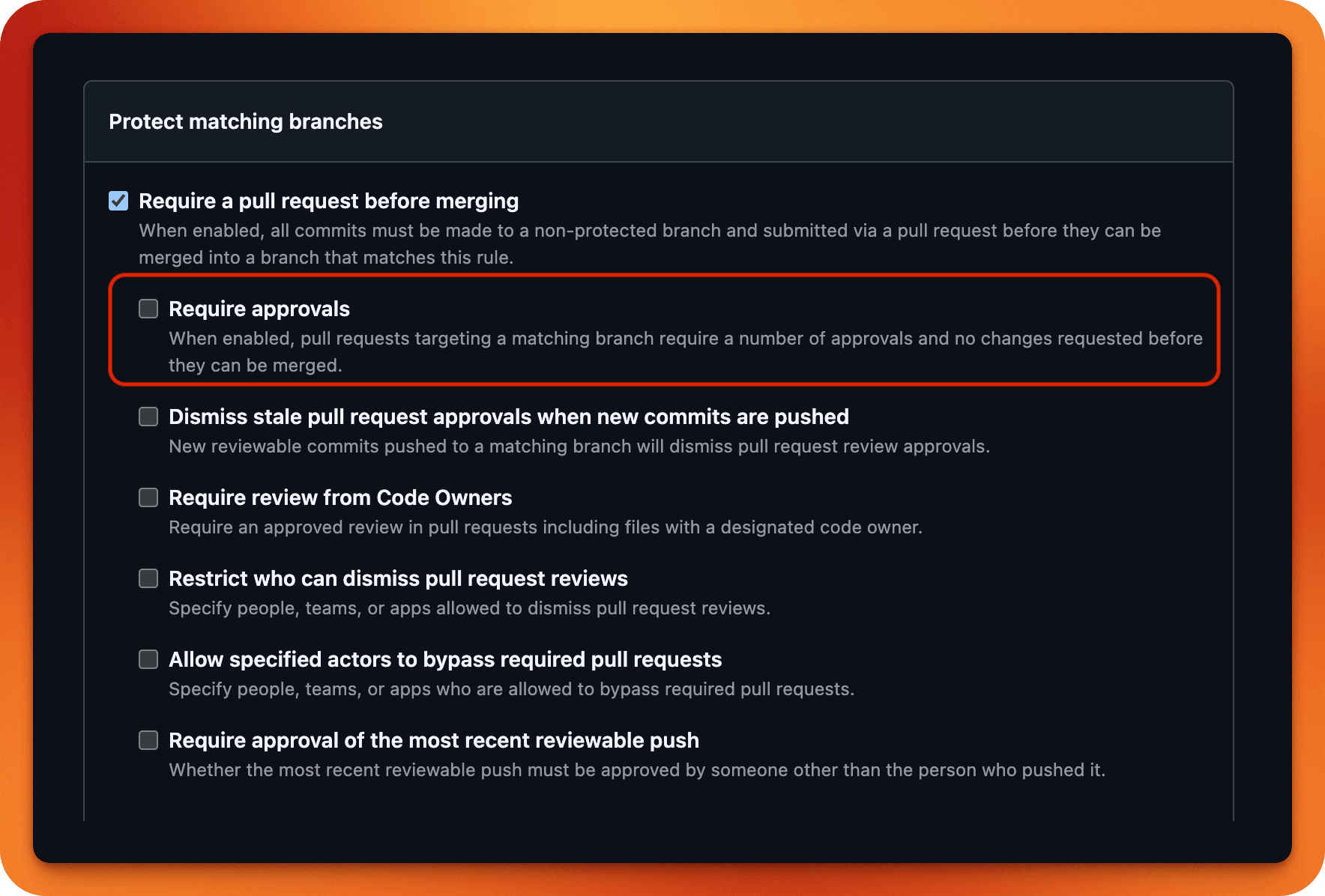Screen dimensions: 1325x896
Task: Check the Require review from Code Owners box
Action: [x=148, y=497]
